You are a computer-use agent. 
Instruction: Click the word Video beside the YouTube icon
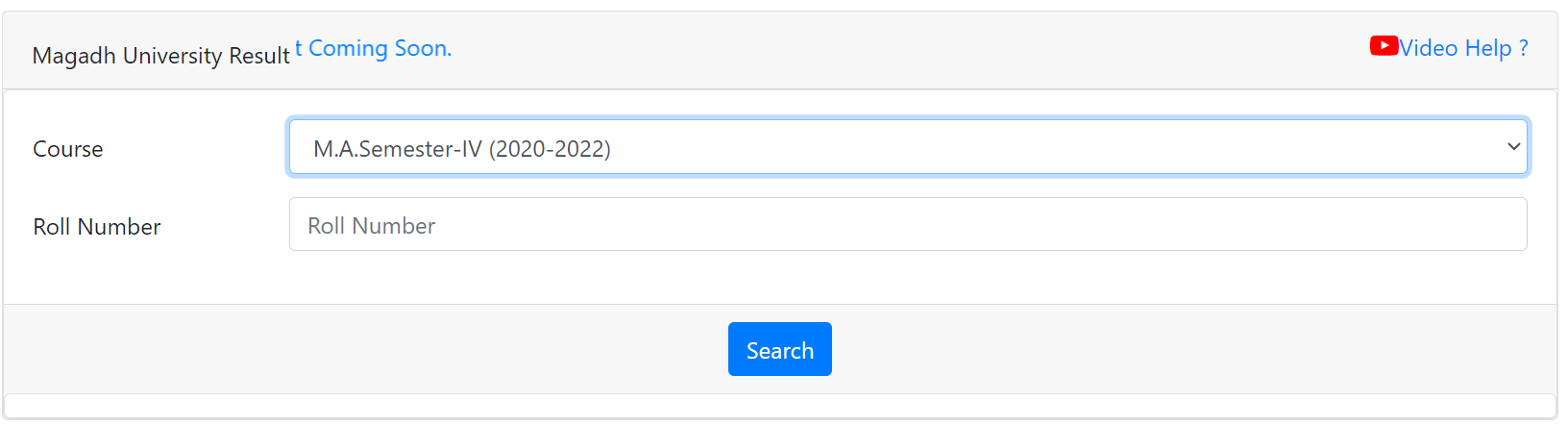point(1428,48)
